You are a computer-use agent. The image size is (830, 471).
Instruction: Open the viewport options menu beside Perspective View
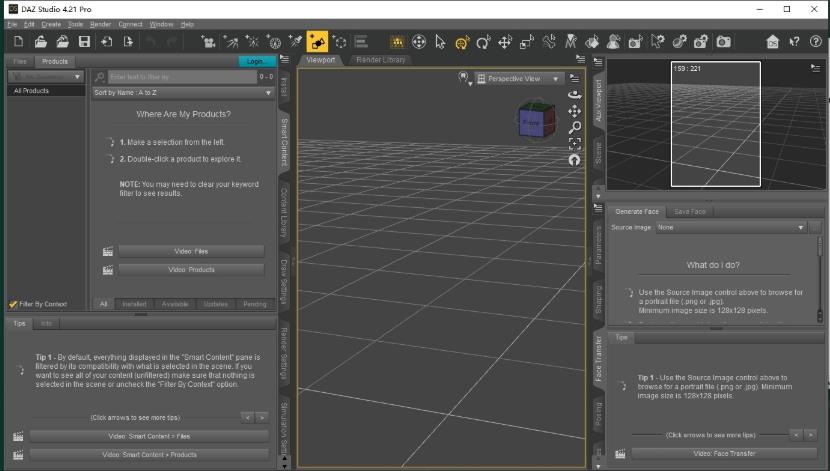point(574,78)
